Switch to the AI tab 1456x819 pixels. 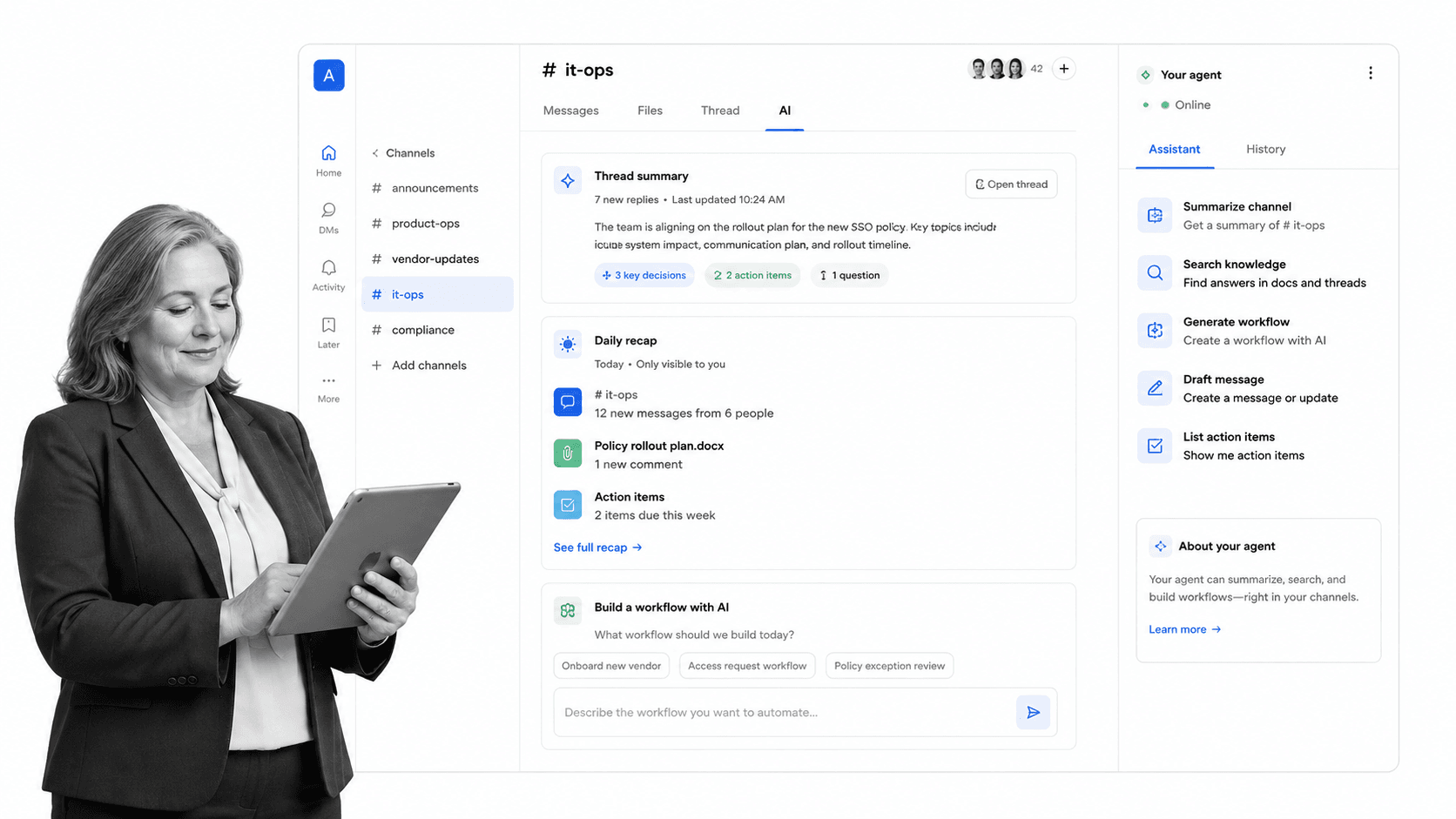[785, 111]
